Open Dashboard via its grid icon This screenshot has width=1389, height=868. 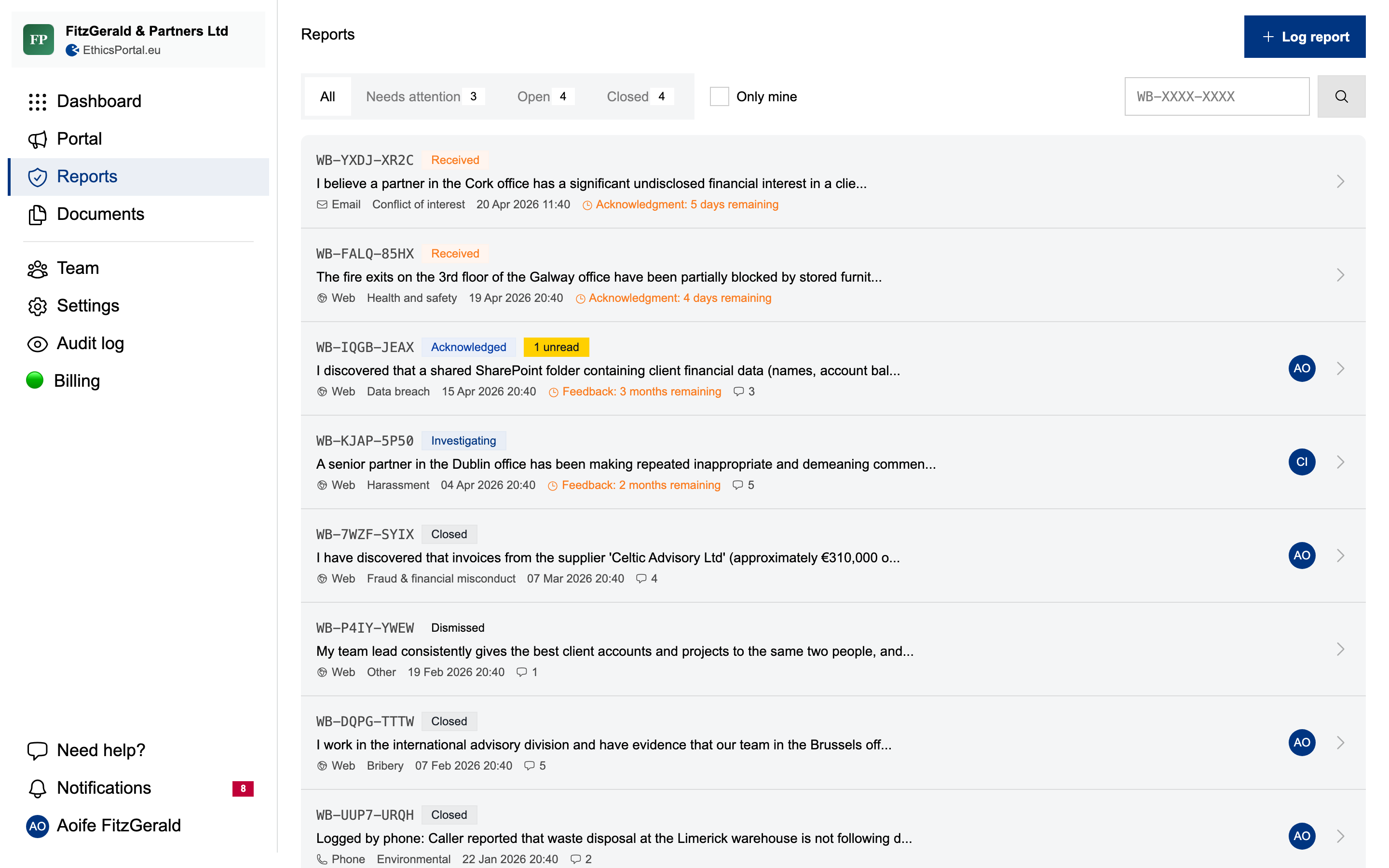point(37,102)
